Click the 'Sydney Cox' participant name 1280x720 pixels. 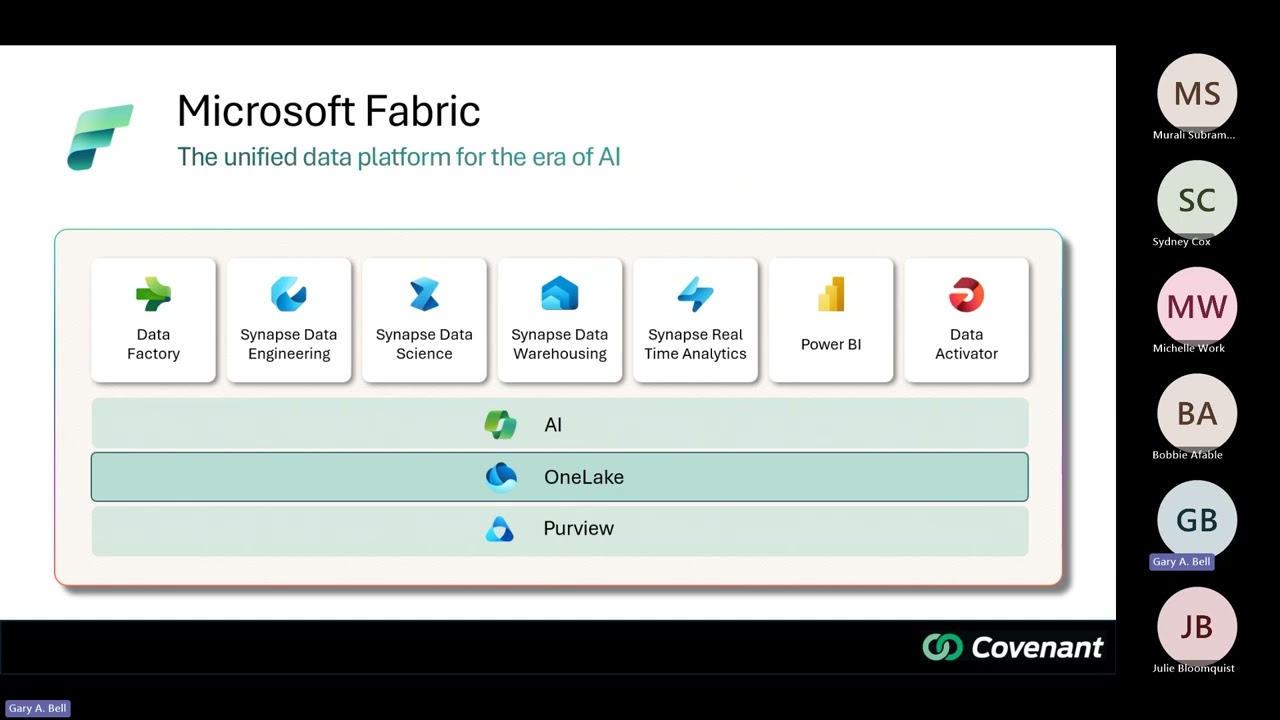click(1181, 242)
